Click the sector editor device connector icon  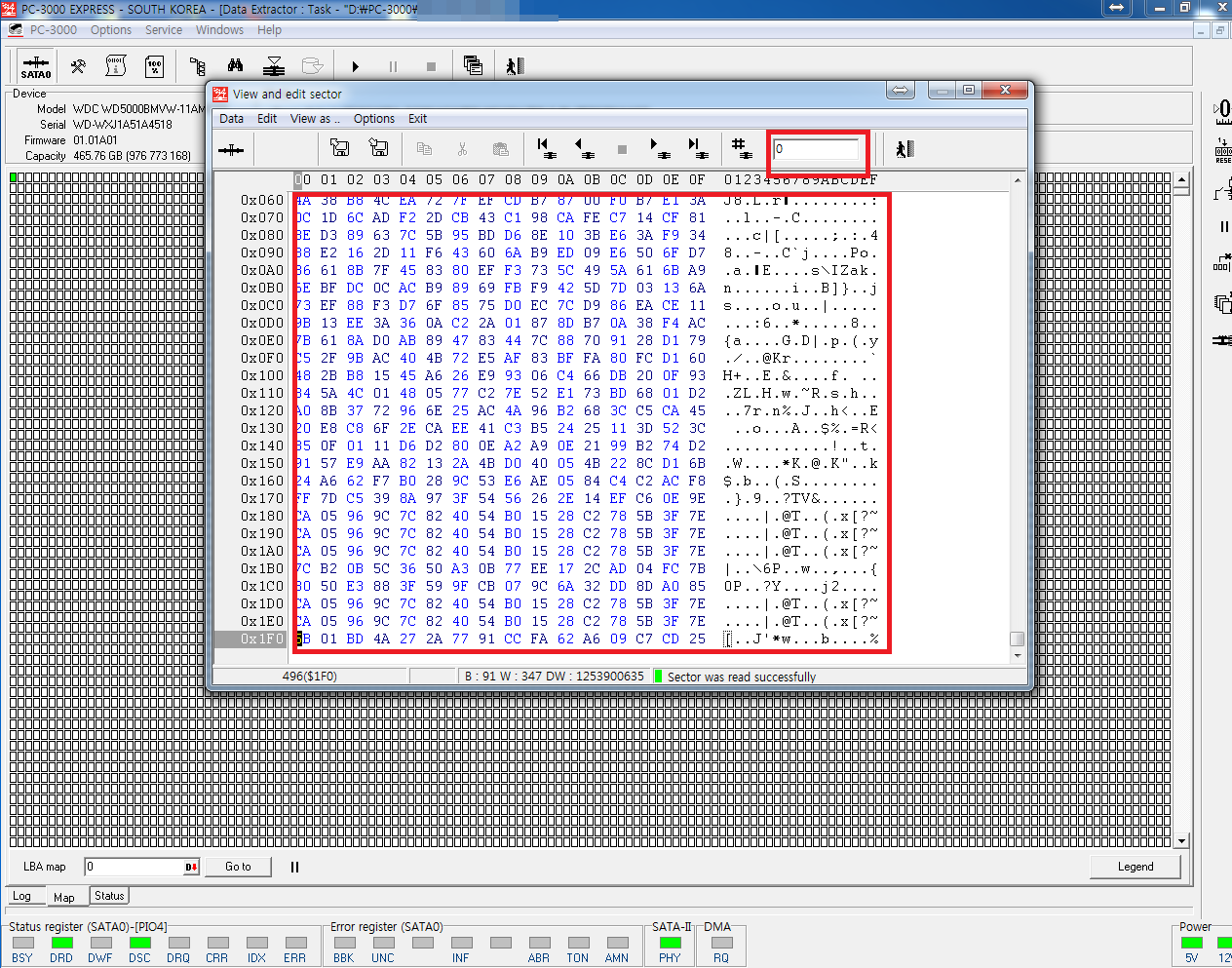pos(231,149)
